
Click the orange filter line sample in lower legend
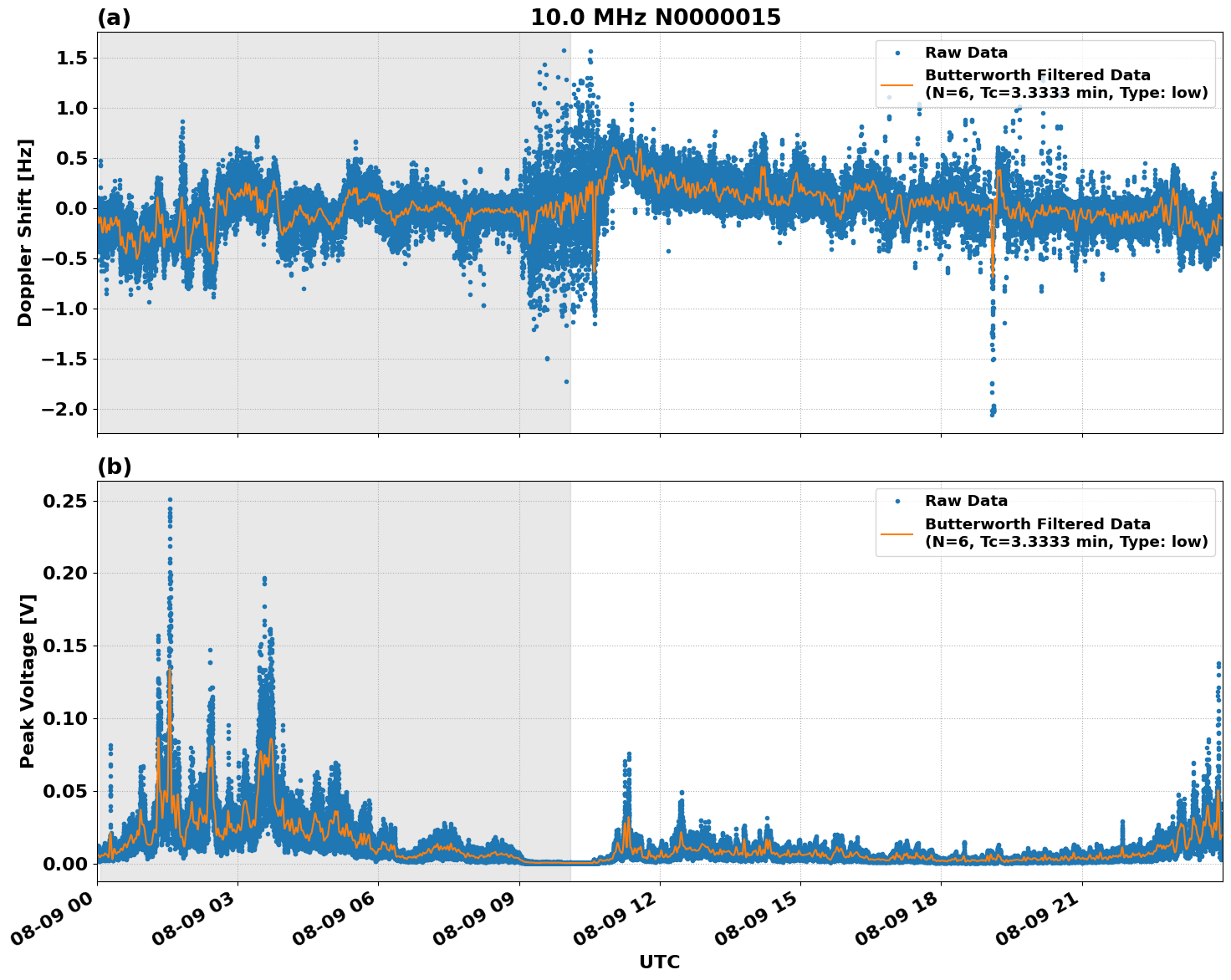coord(897,533)
